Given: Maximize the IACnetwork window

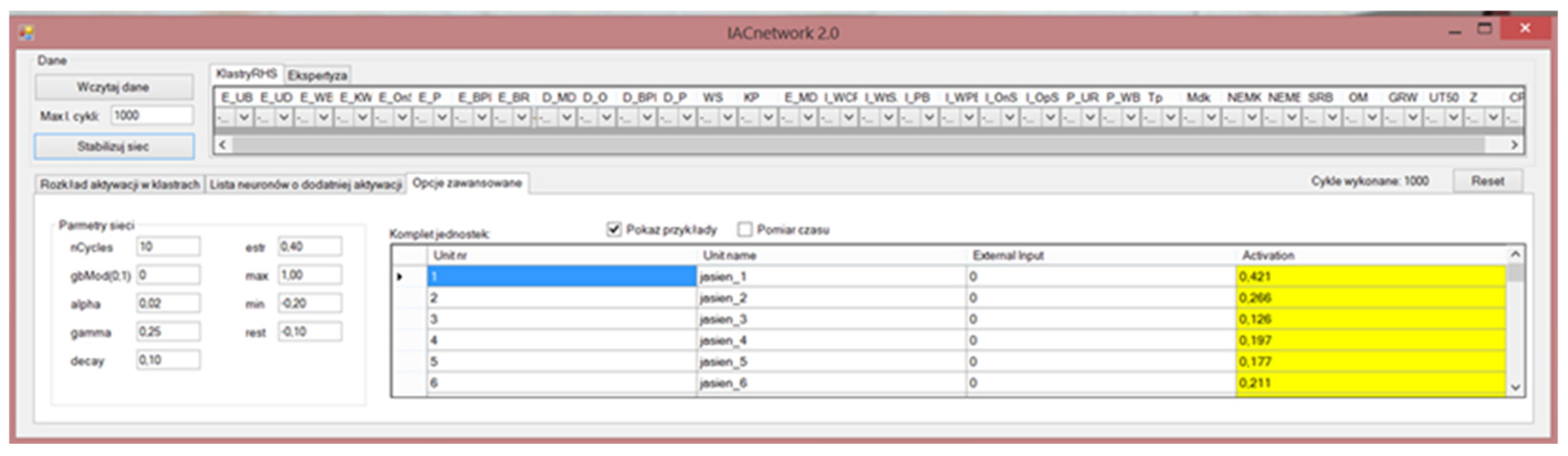Looking at the screenshot, I should [x=1485, y=28].
